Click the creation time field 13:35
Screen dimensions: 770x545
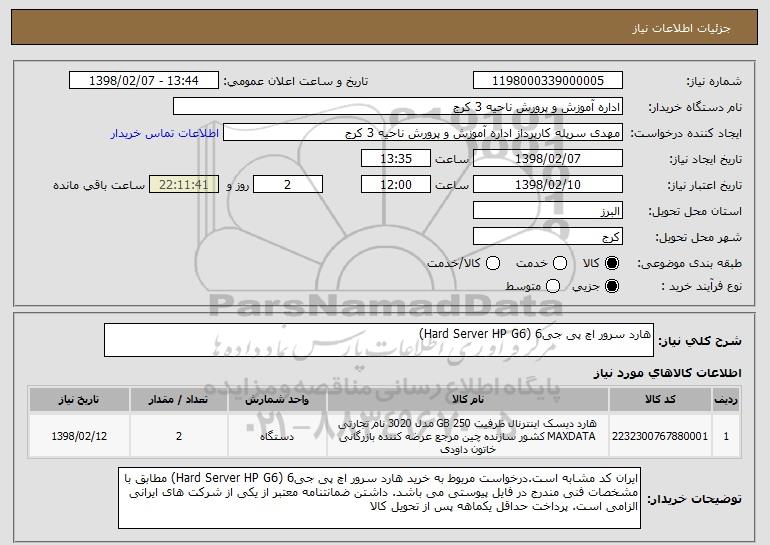point(396,159)
